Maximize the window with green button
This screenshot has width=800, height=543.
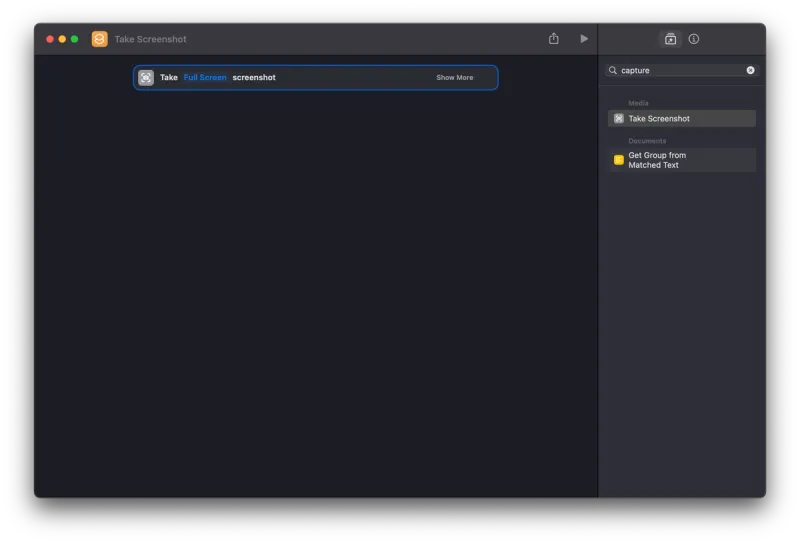click(x=74, y=39)
